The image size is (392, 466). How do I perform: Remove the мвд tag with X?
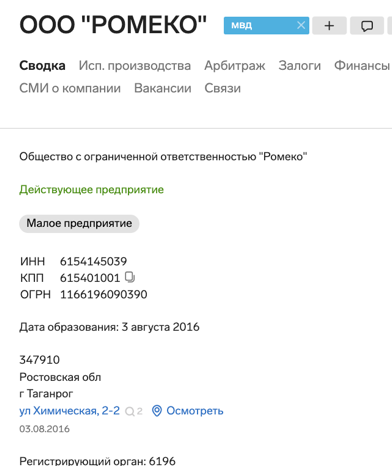coord(301,25)
